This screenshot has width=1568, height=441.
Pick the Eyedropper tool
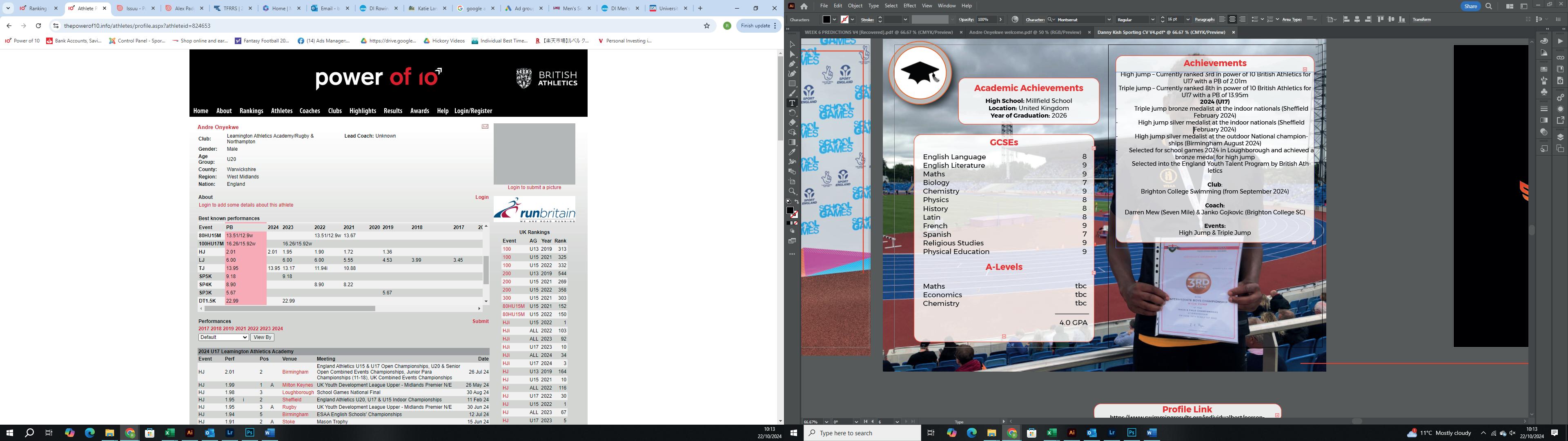[x=792, y=152]
